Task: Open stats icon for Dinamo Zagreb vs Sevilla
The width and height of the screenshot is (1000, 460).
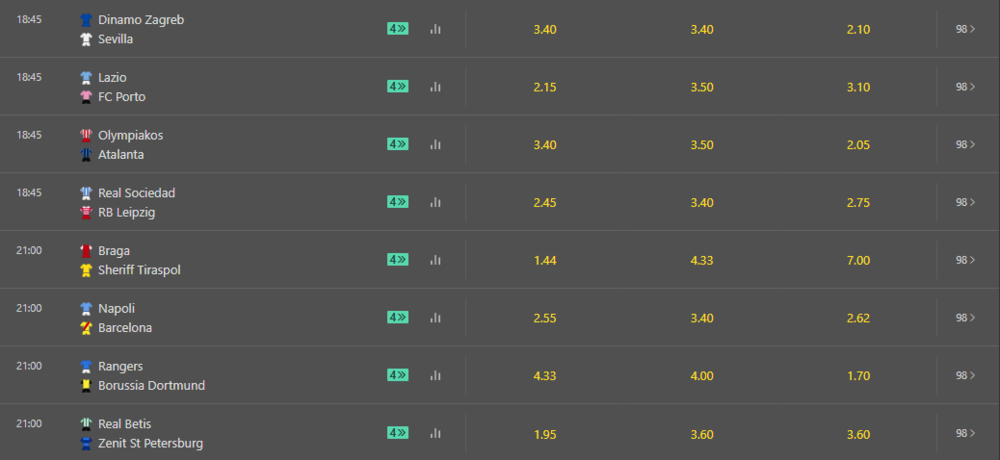Action: click(x=436, y=29)
